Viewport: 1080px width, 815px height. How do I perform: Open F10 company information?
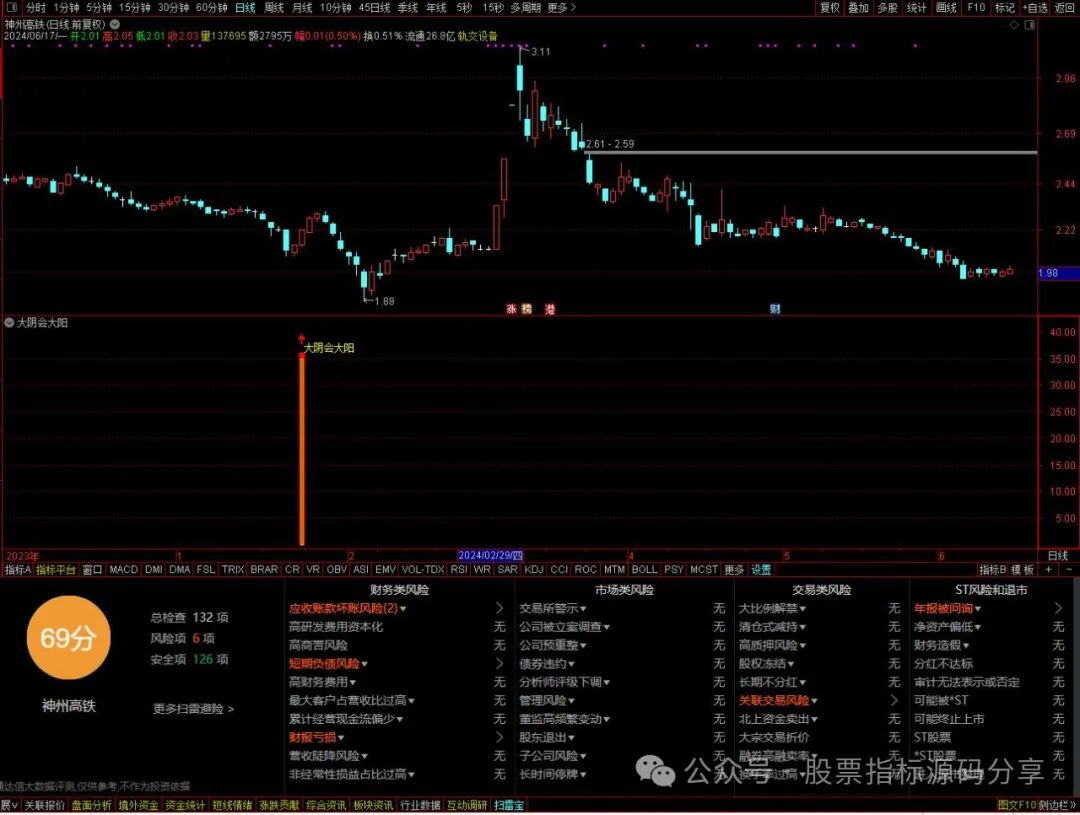click(976, 8)
